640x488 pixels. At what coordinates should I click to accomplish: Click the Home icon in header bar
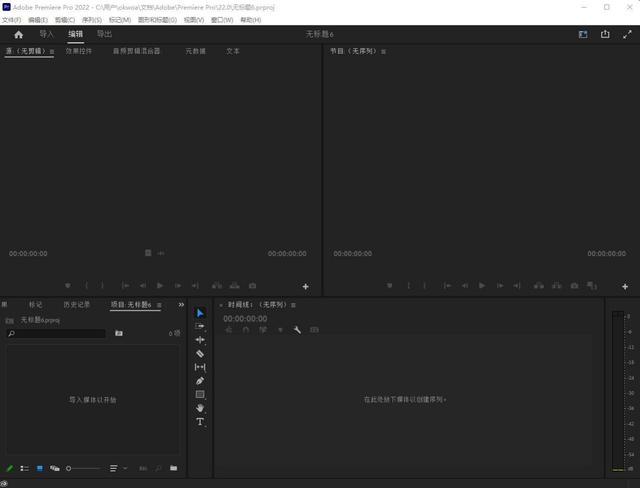click(18, 34)
